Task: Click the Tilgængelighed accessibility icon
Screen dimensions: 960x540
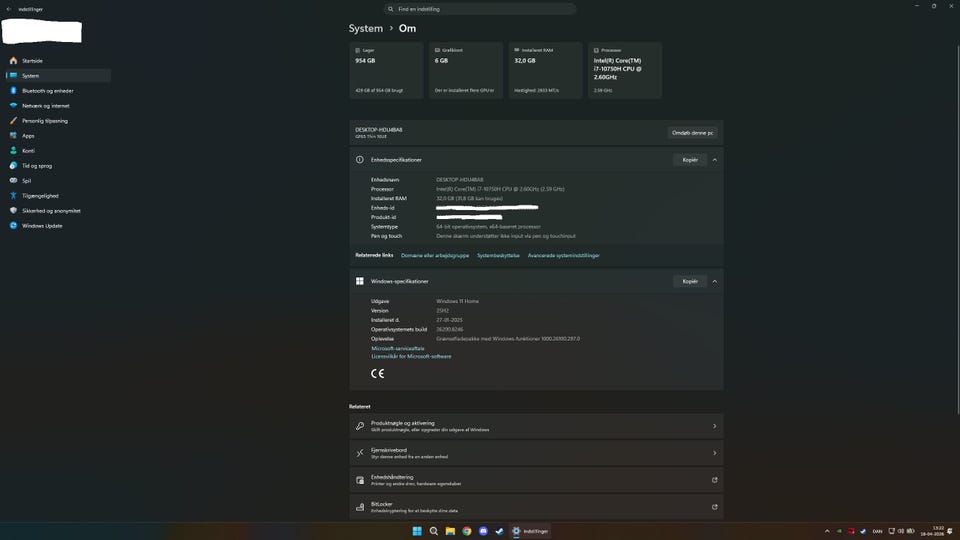Action: (13, 195)
